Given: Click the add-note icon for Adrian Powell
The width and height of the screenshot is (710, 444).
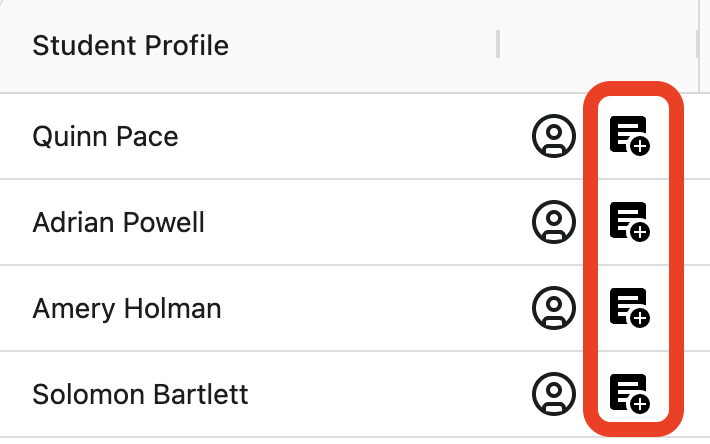Looking at the screenshot, I should coord(630,222).
